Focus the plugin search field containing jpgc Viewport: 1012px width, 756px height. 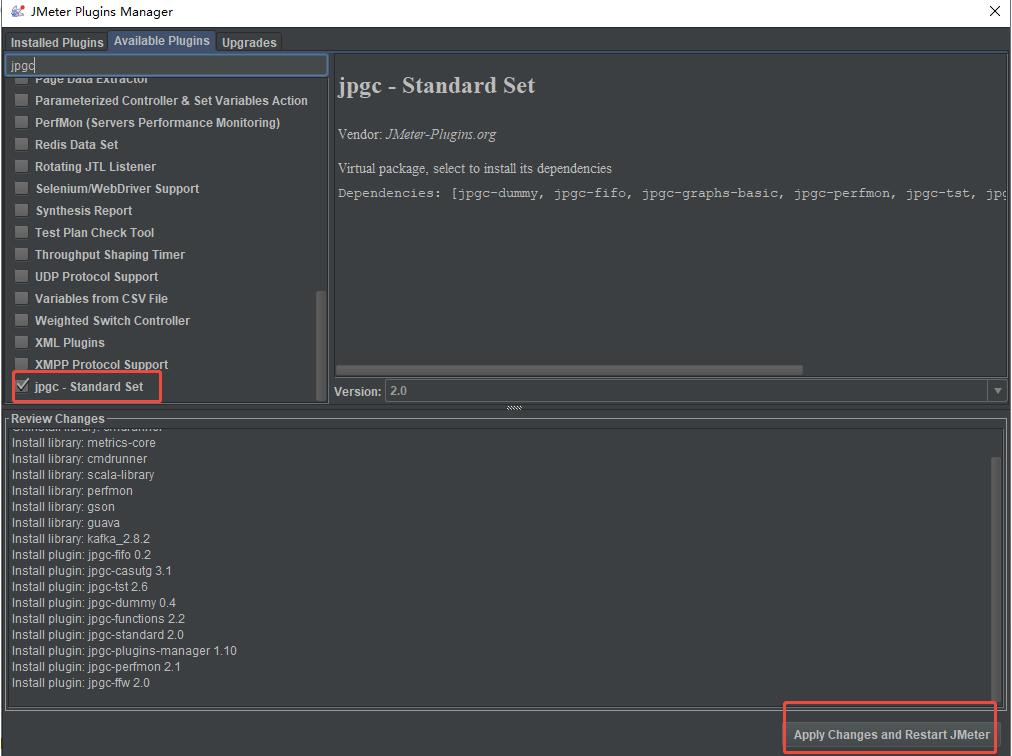167,65
